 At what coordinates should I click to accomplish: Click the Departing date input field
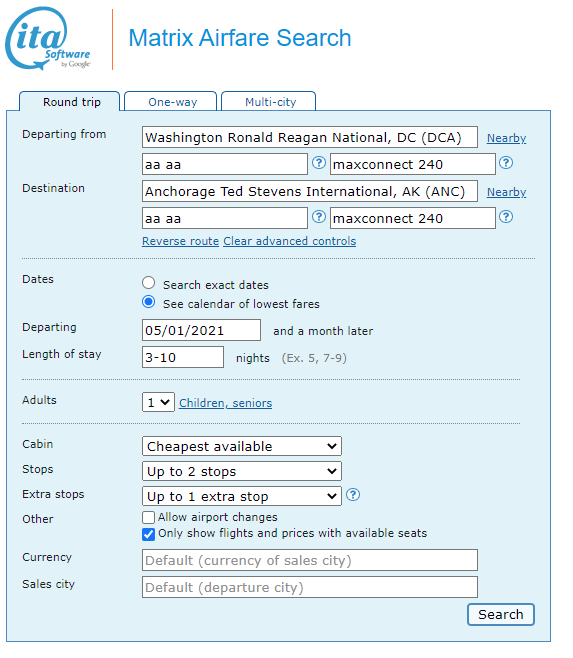tap(201, 330)
